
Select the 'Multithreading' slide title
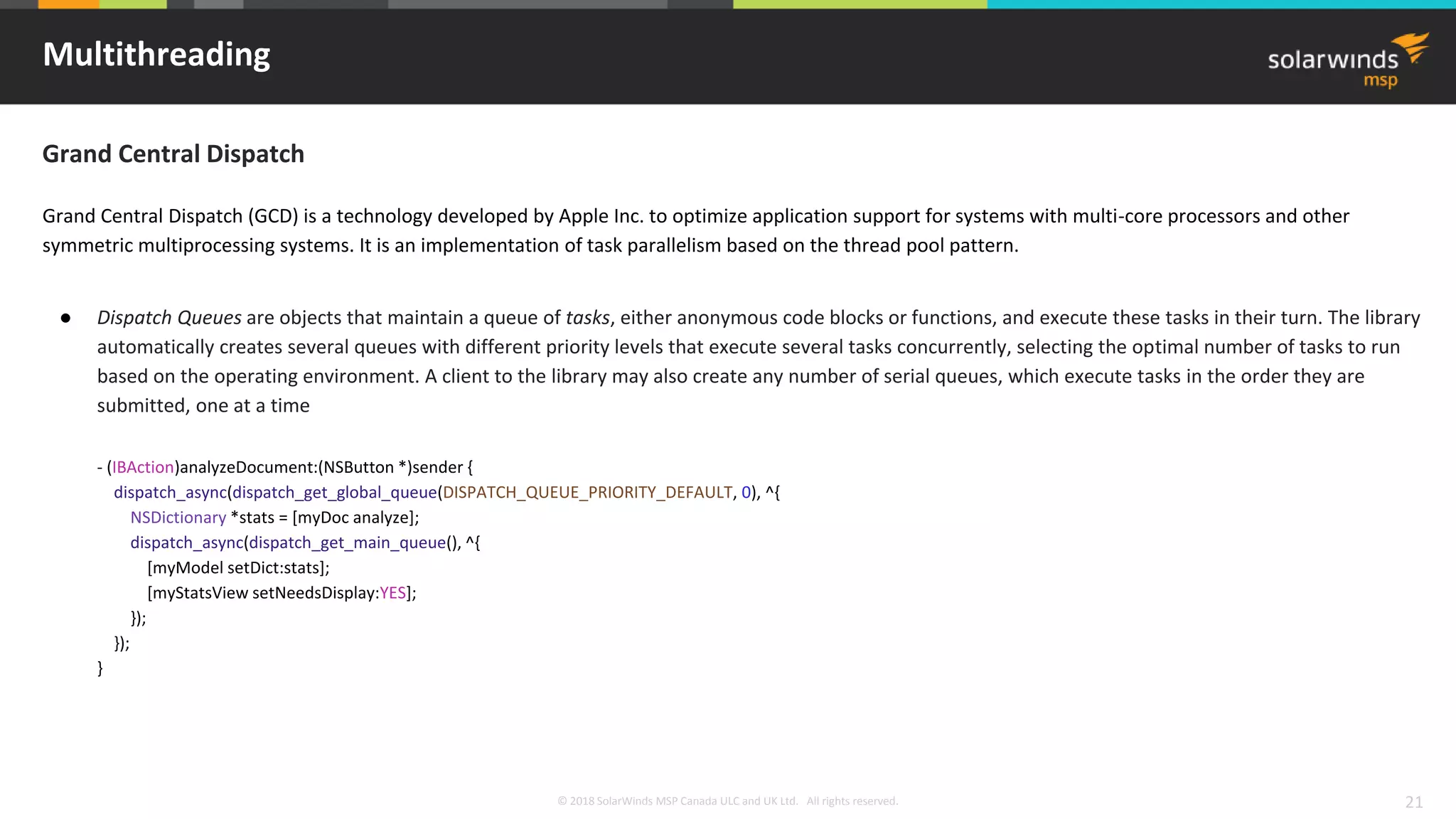[156, 55]
